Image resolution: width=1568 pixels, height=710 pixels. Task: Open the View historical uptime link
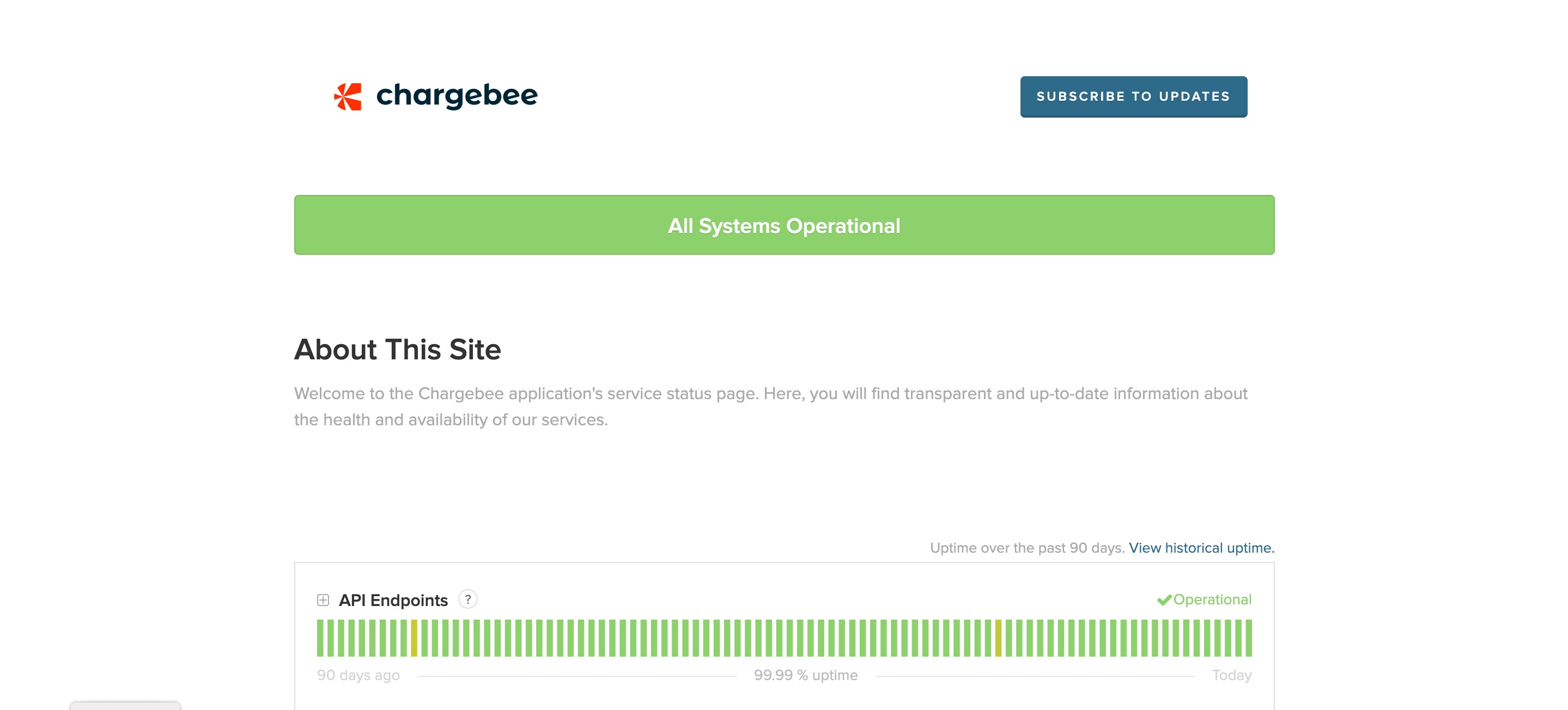tap(1201, 548)
